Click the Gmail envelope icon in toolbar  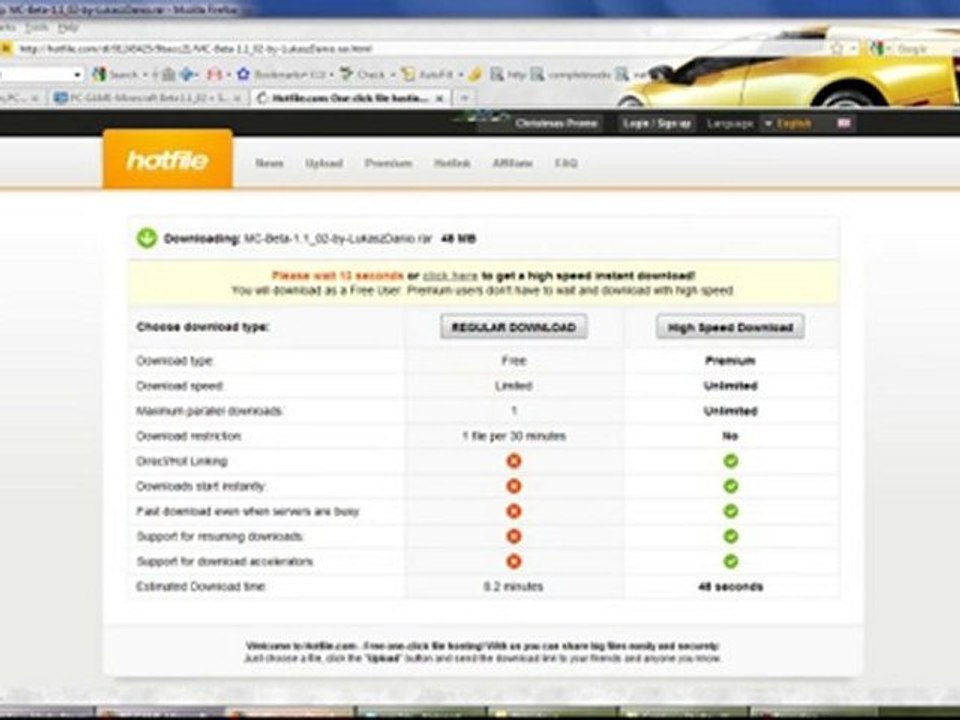(x=214, y=75)
